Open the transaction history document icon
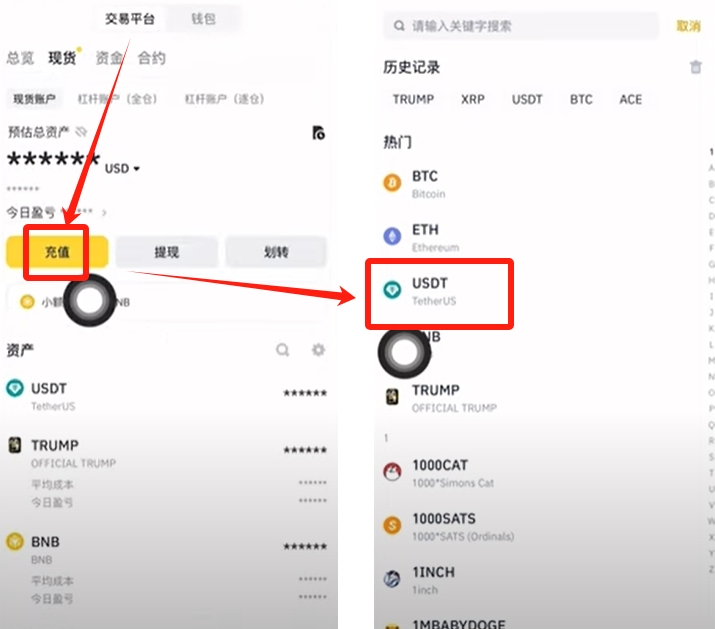Viewport: 715px width, 629px height. [x=318, y=133]
